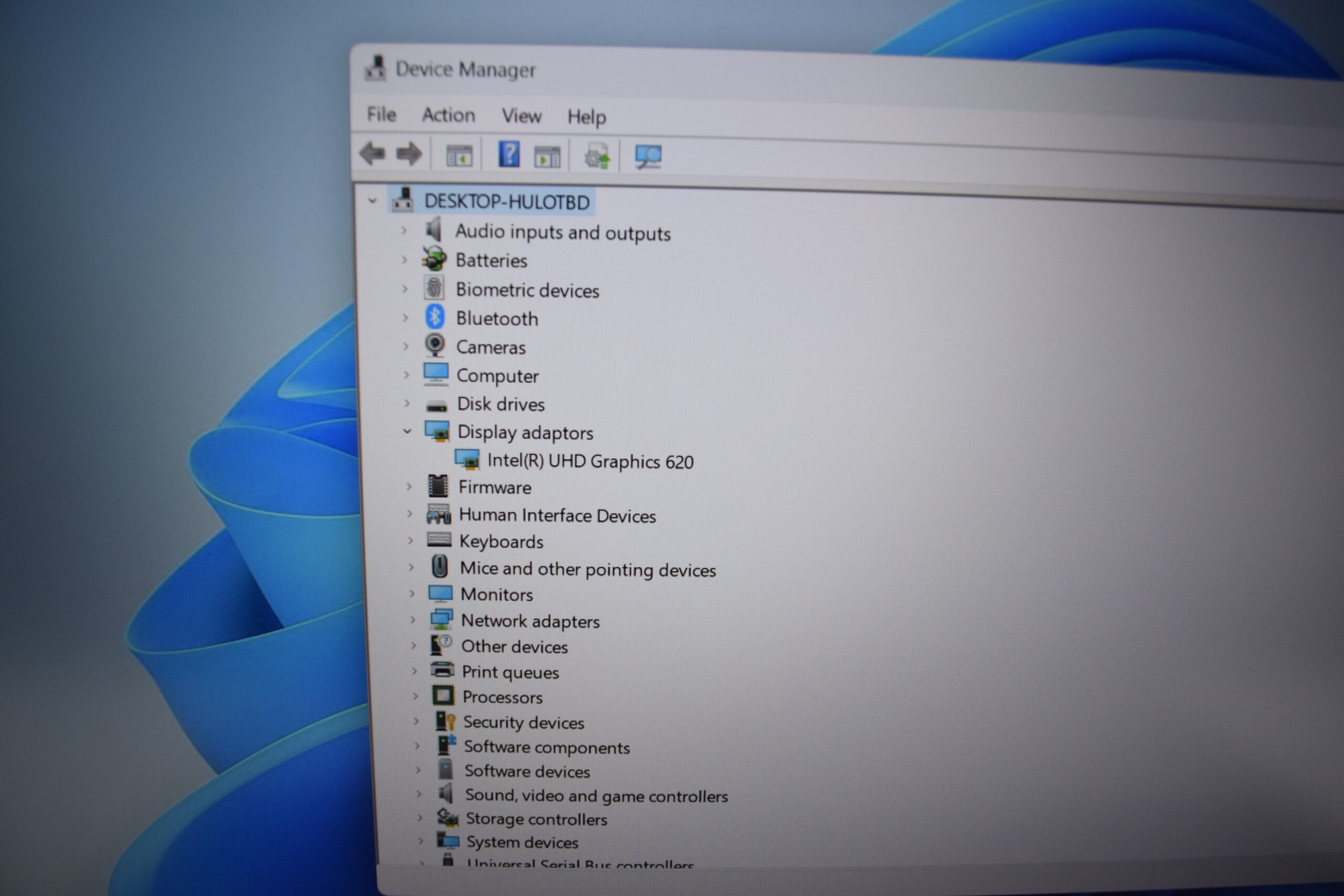The image size is (1344, 896).
Task: Click the Update device driver toolbar icon
Action: (597, 156)
